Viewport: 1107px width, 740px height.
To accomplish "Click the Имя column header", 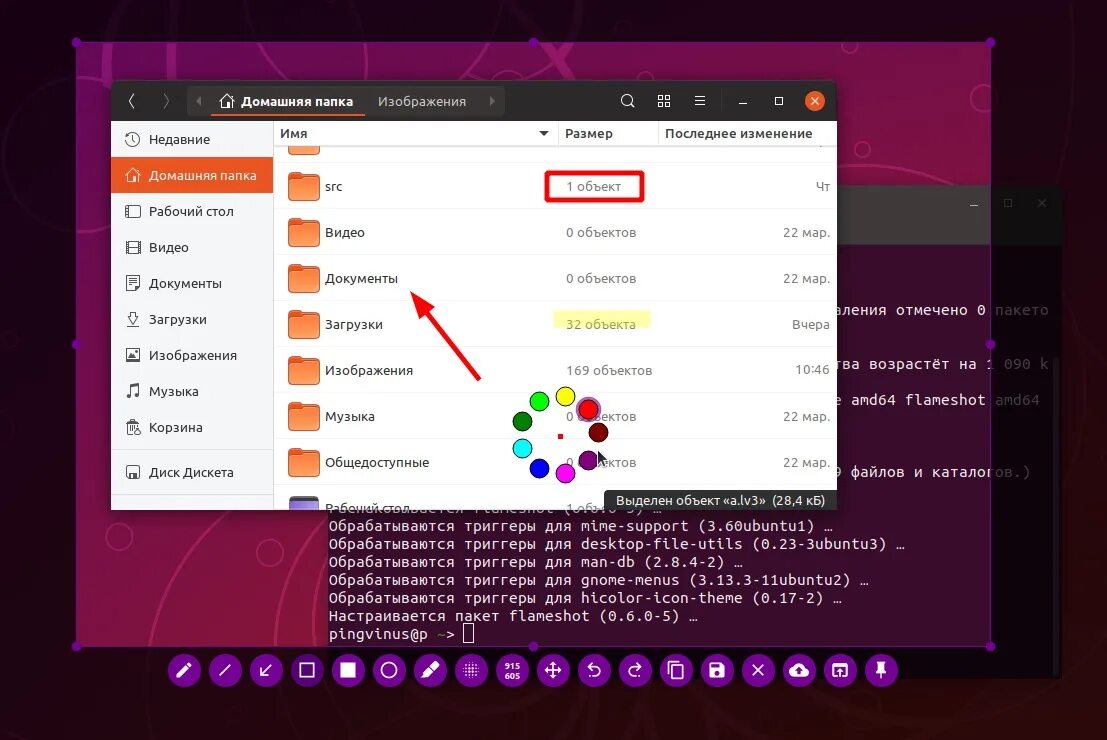I will (x=416, y=133).
